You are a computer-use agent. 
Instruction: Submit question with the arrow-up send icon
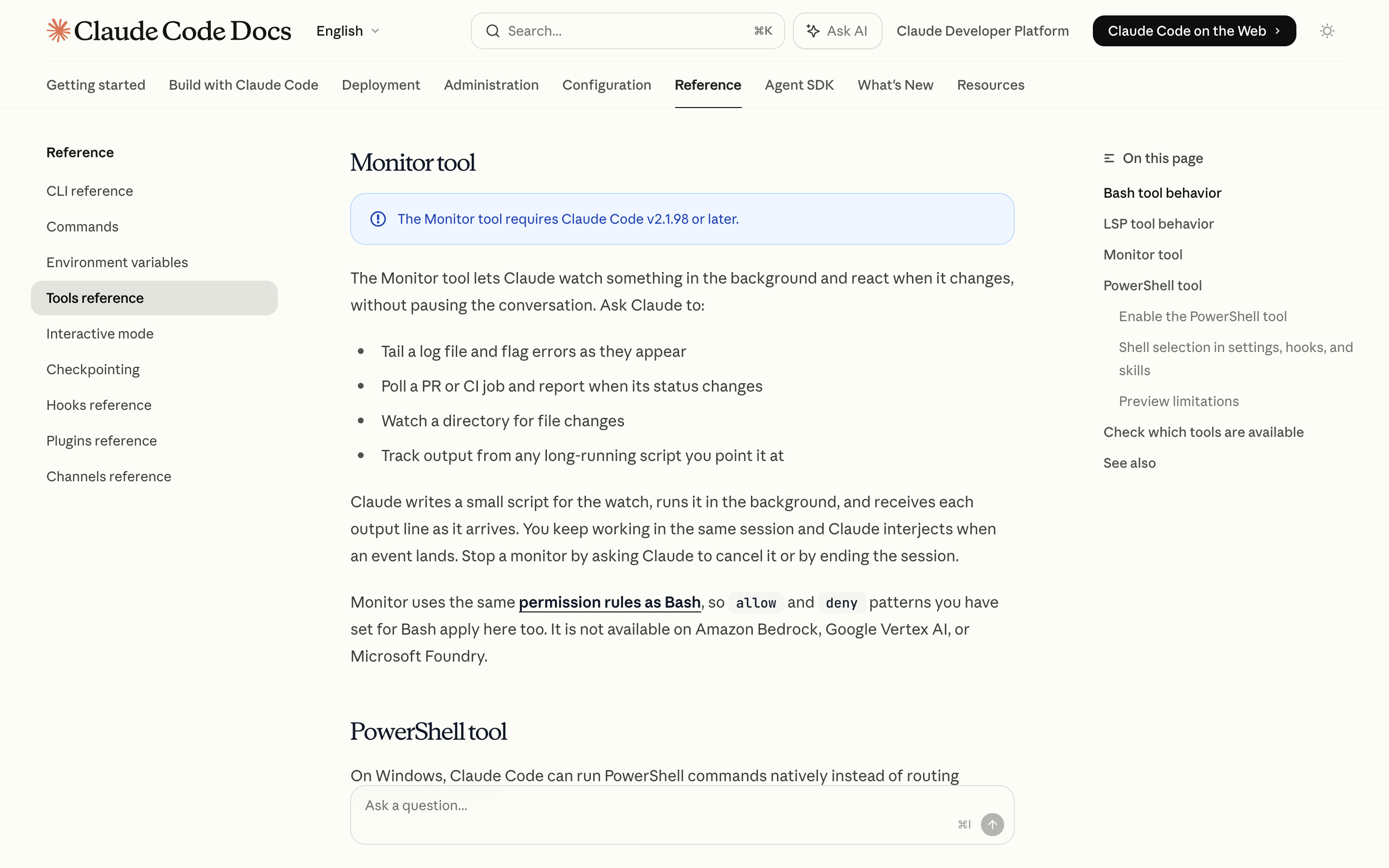tap(992, 825)
